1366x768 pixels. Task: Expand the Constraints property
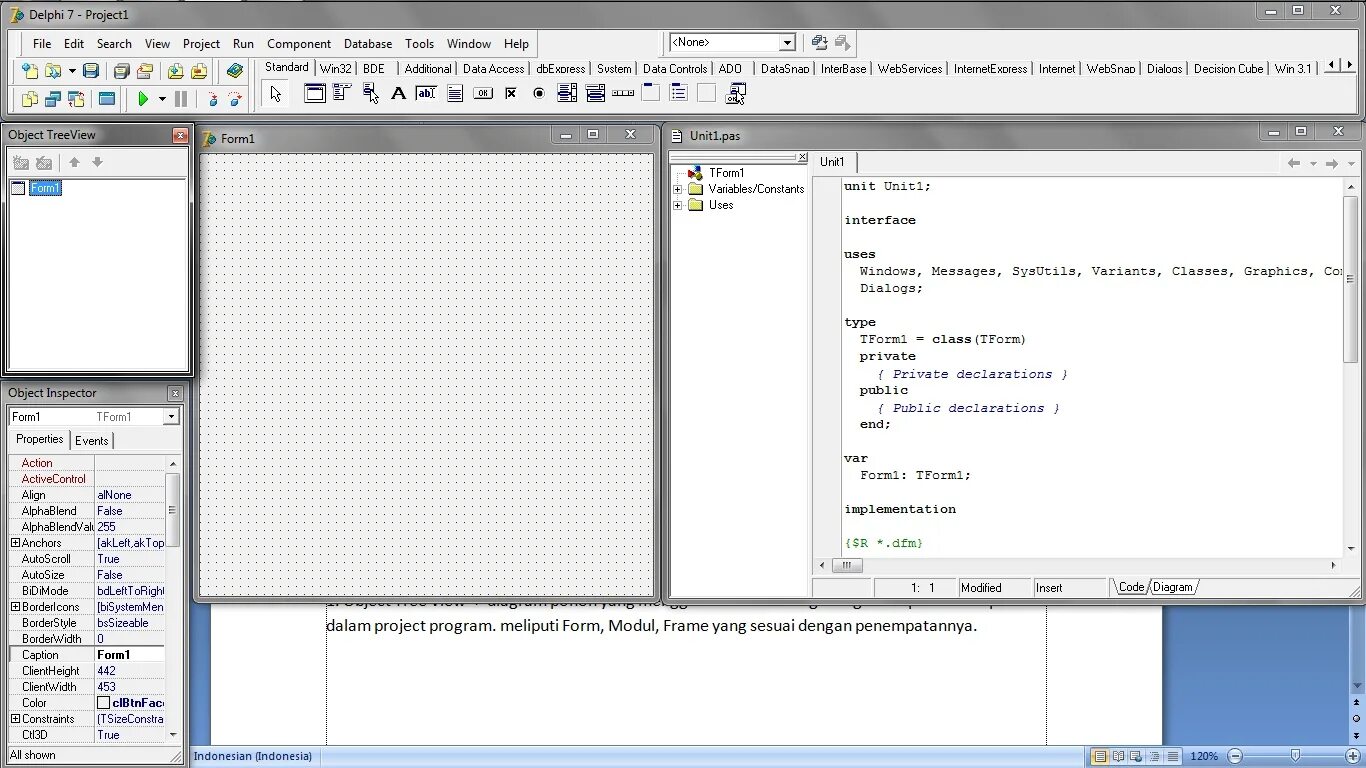pos(15,719)
